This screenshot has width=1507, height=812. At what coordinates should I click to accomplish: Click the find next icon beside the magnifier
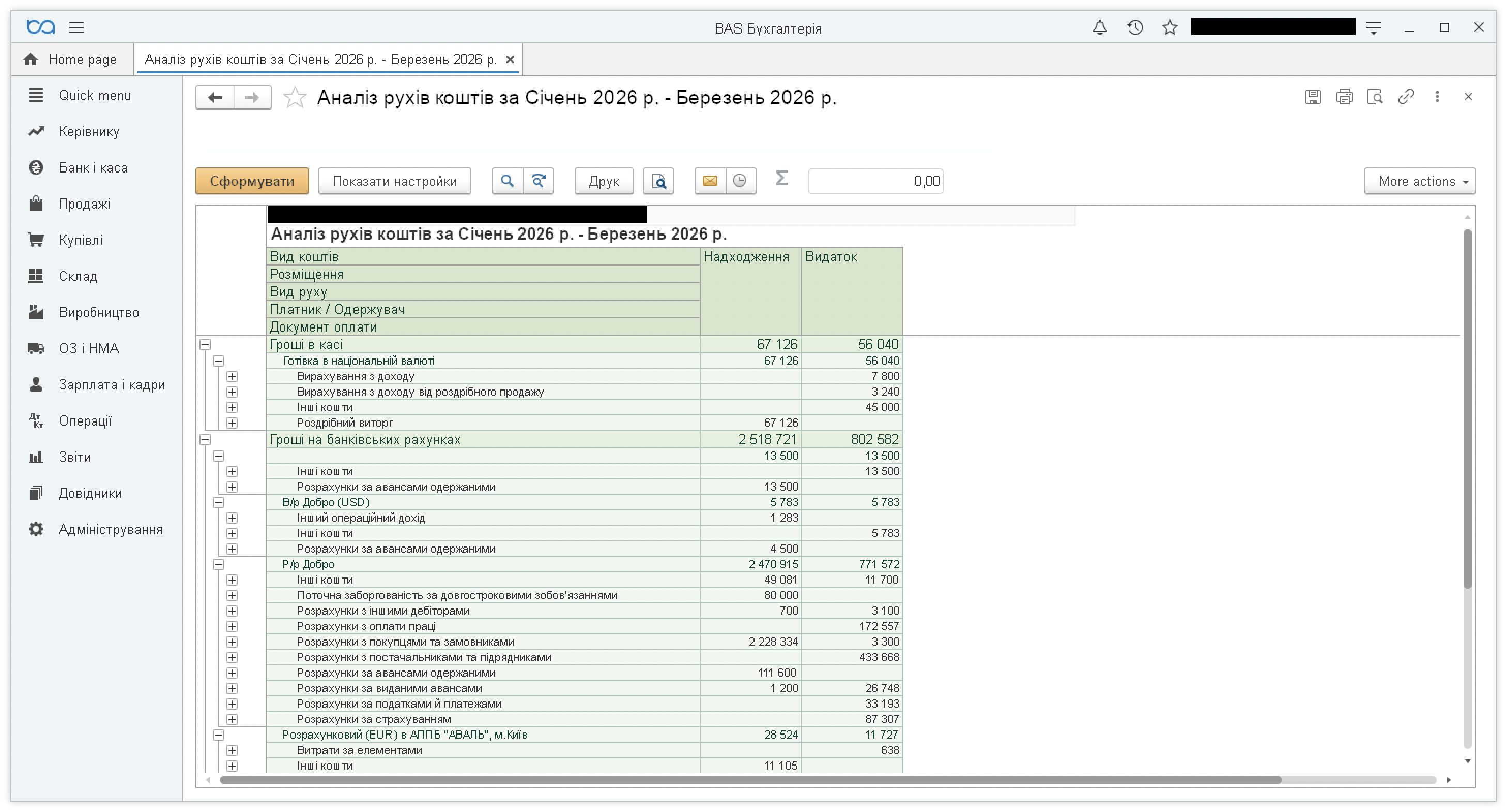[x=538, y=181]
